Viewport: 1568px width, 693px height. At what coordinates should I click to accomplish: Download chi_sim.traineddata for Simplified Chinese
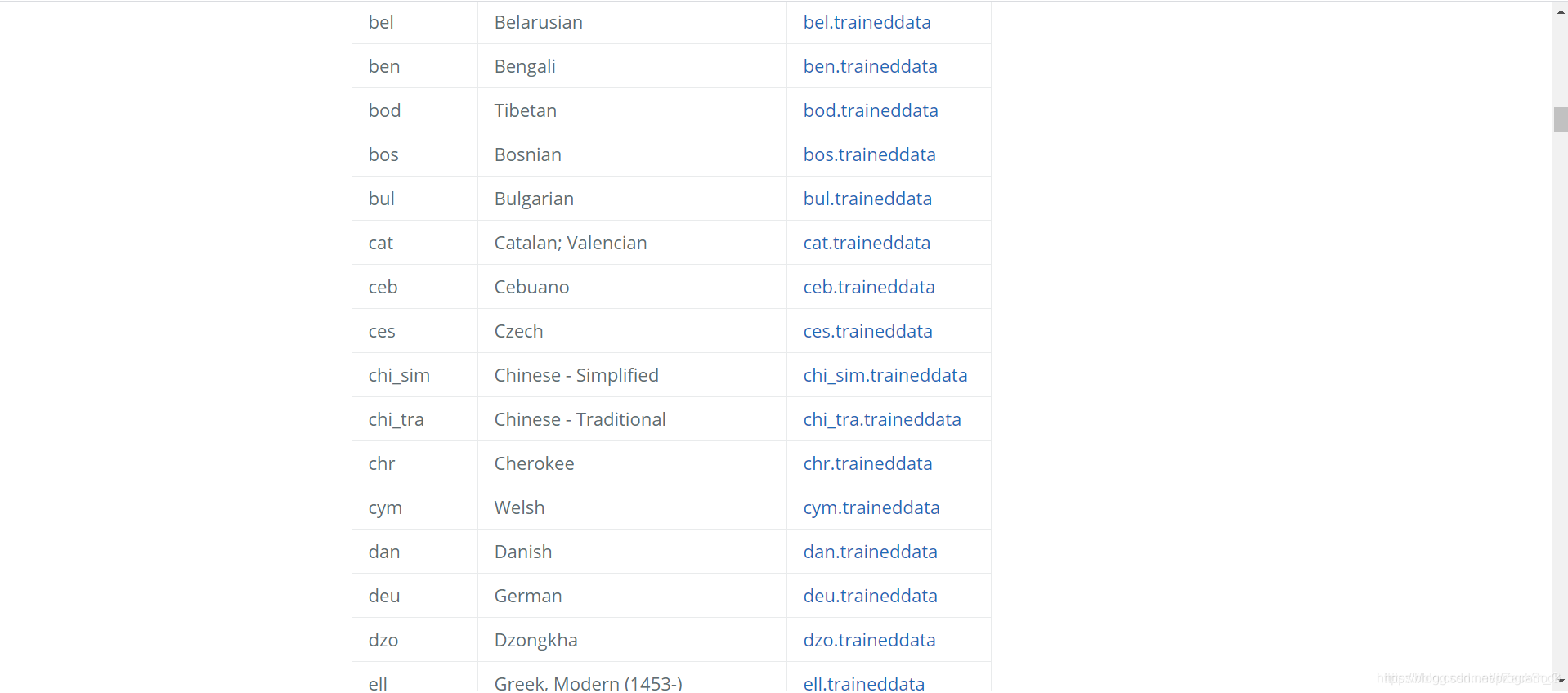click(x=885, y=375)
